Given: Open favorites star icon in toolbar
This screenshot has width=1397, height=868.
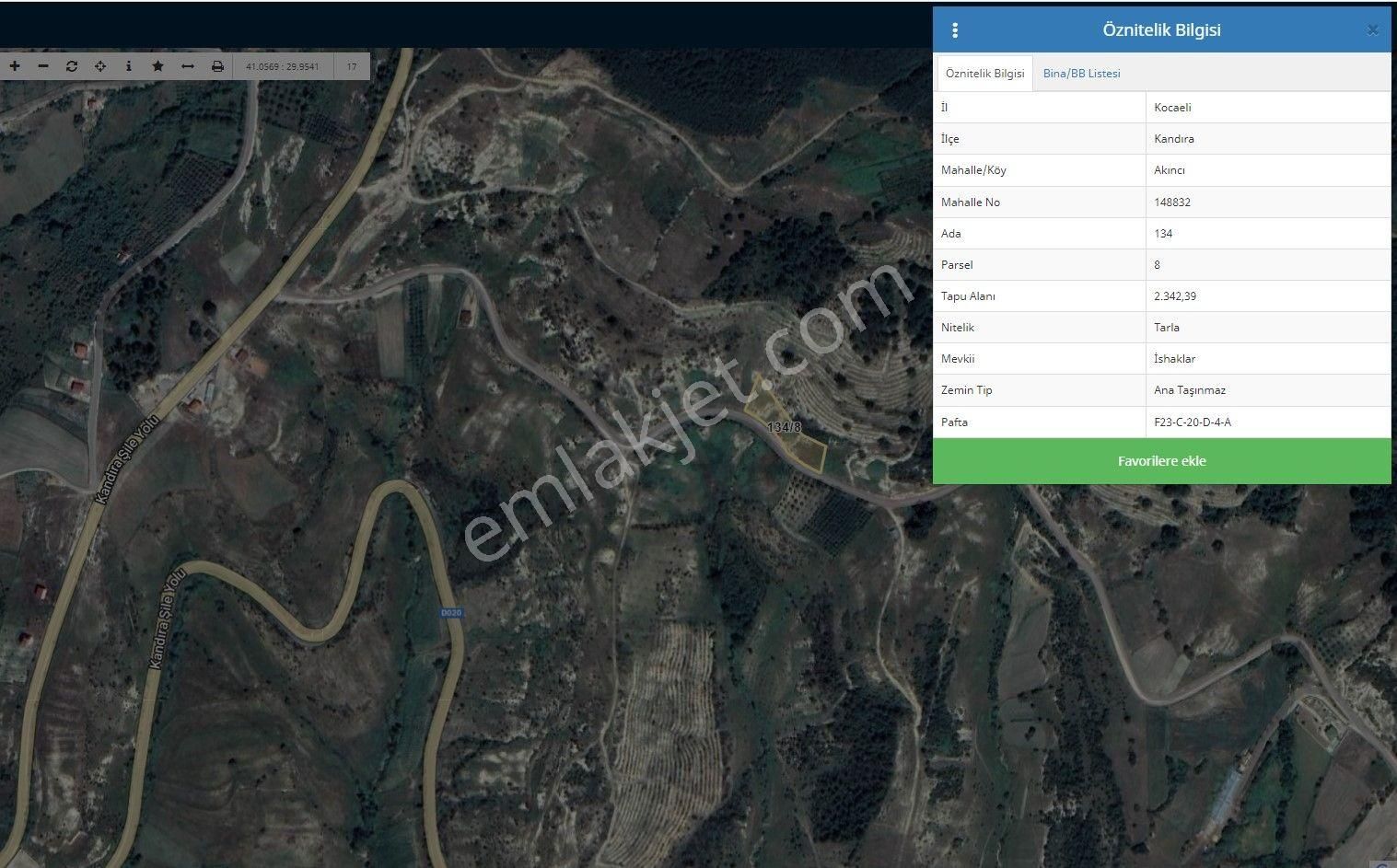Looking at the screenshot, I should (157, 66).
